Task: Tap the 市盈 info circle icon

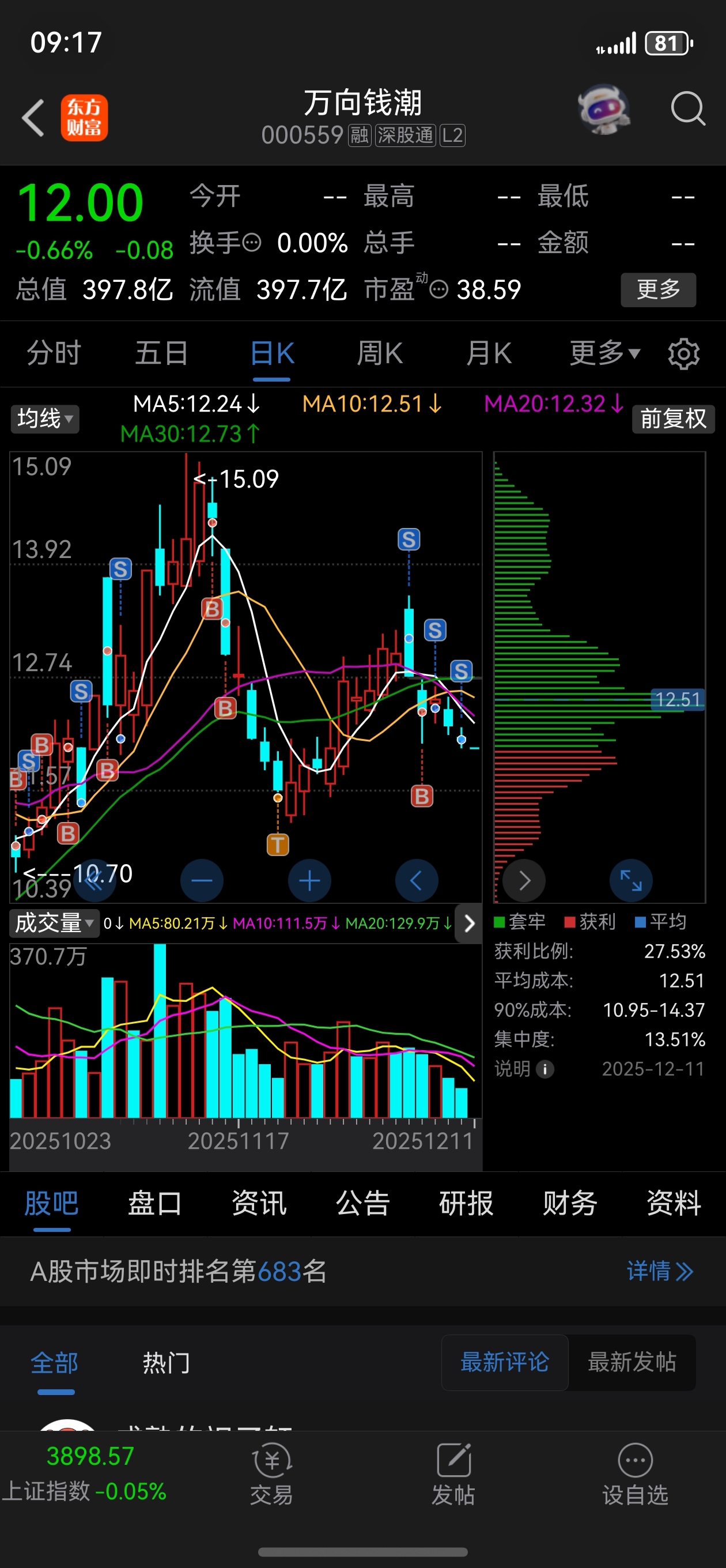Action: click(438, 289)
